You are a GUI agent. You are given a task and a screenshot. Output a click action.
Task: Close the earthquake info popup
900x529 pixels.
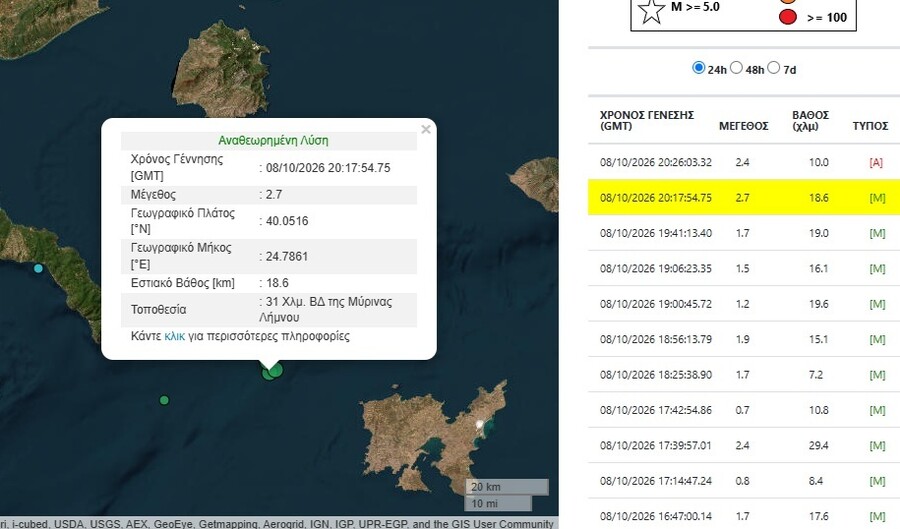(426, 129)
